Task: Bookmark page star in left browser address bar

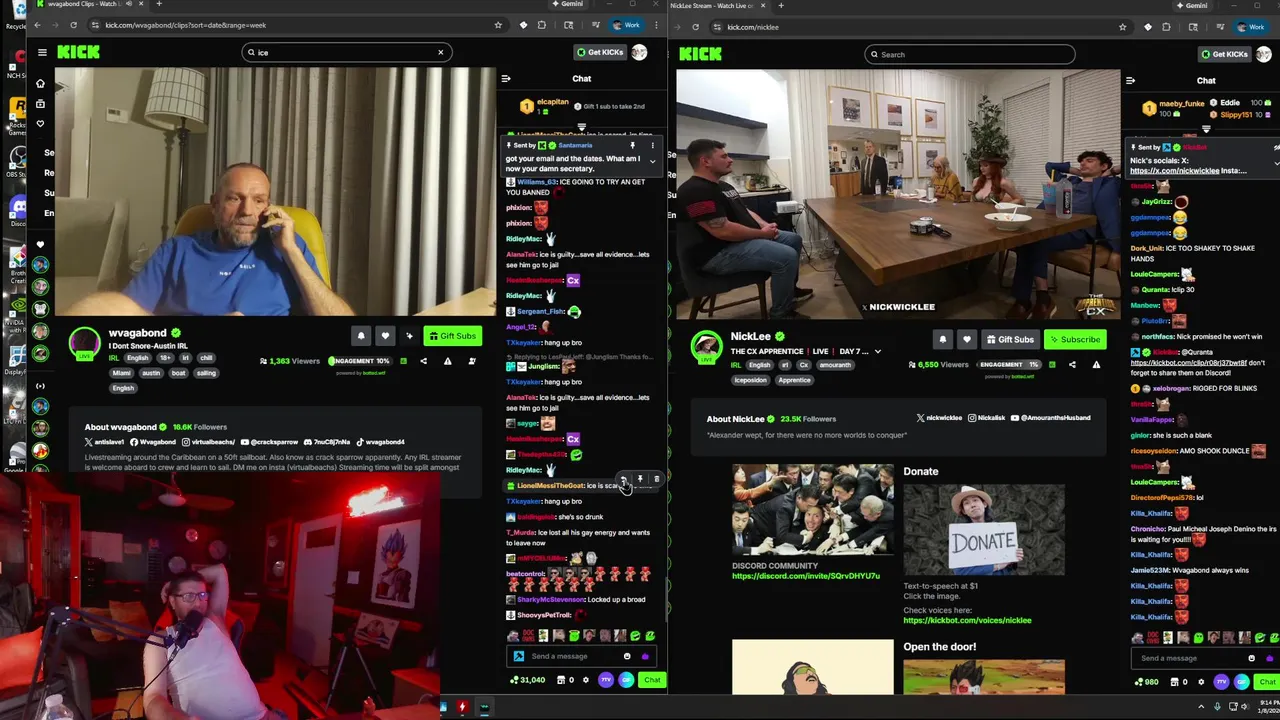Action: (498, 25)
